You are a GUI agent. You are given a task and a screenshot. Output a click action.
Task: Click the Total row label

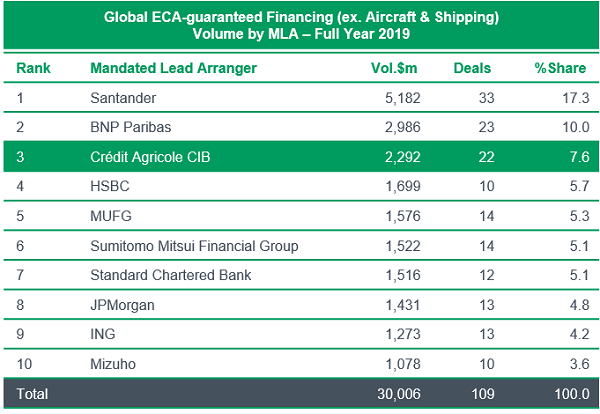click(x=32, y=394)
